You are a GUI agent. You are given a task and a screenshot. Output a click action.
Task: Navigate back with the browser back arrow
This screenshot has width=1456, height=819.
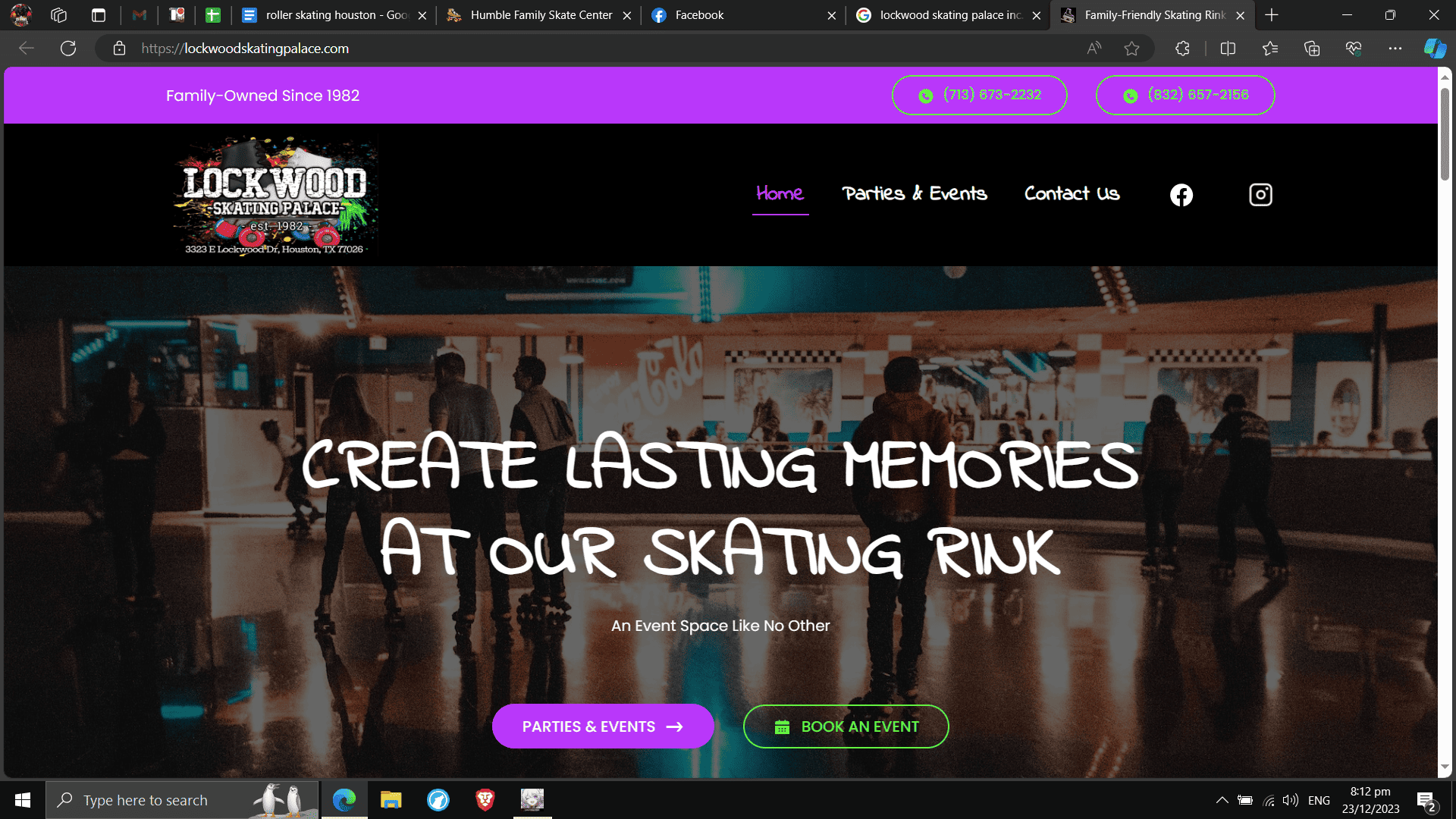(27, 48)
